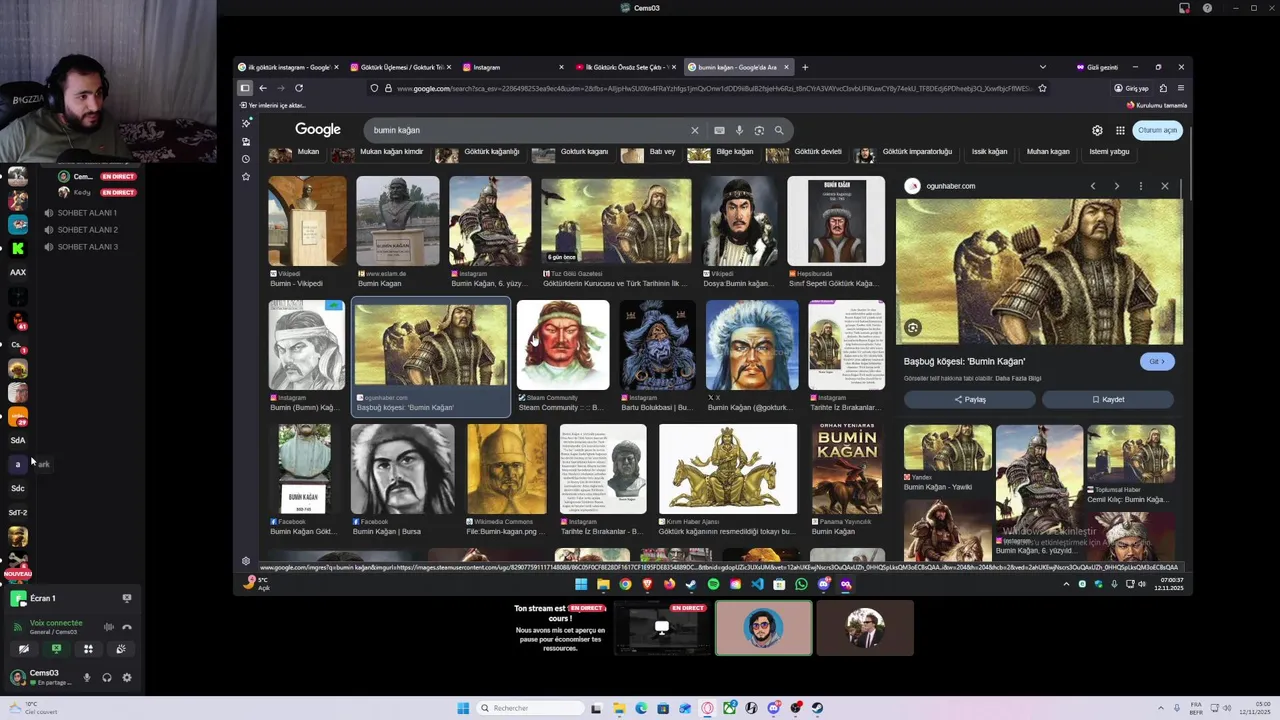Screen dimensions: 1280x720
Task: Toggle the browser sidebar panel
Action: tap(244, 88)
